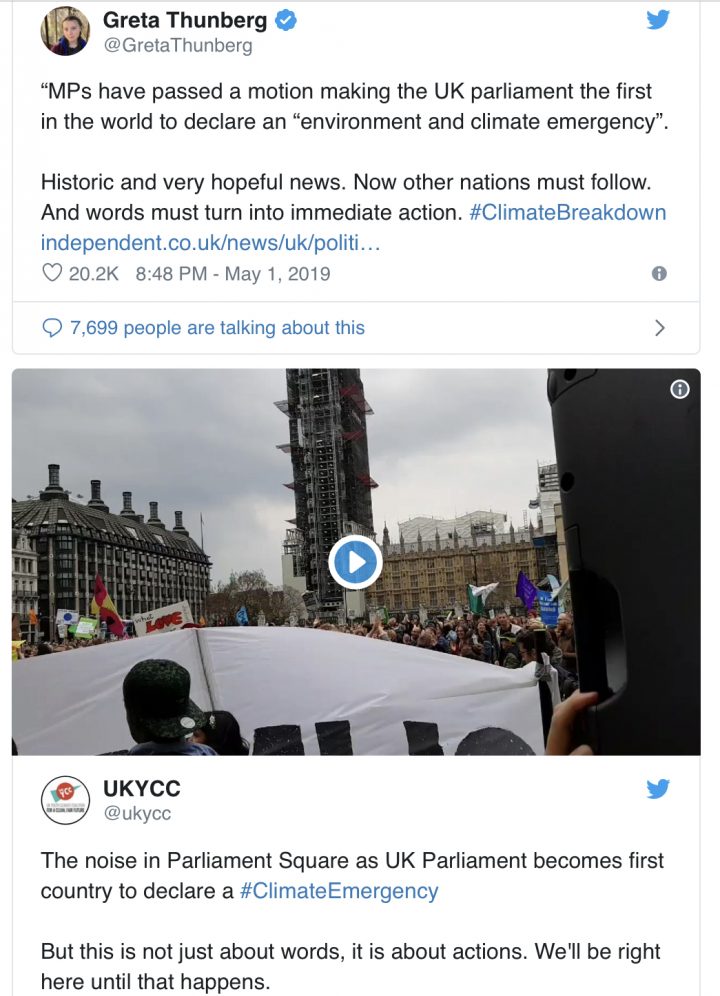Screen dimensions: 720x996
Task: Click the UKYCC logo avatar
Action: pyautogui.click(x=65, y=800)
